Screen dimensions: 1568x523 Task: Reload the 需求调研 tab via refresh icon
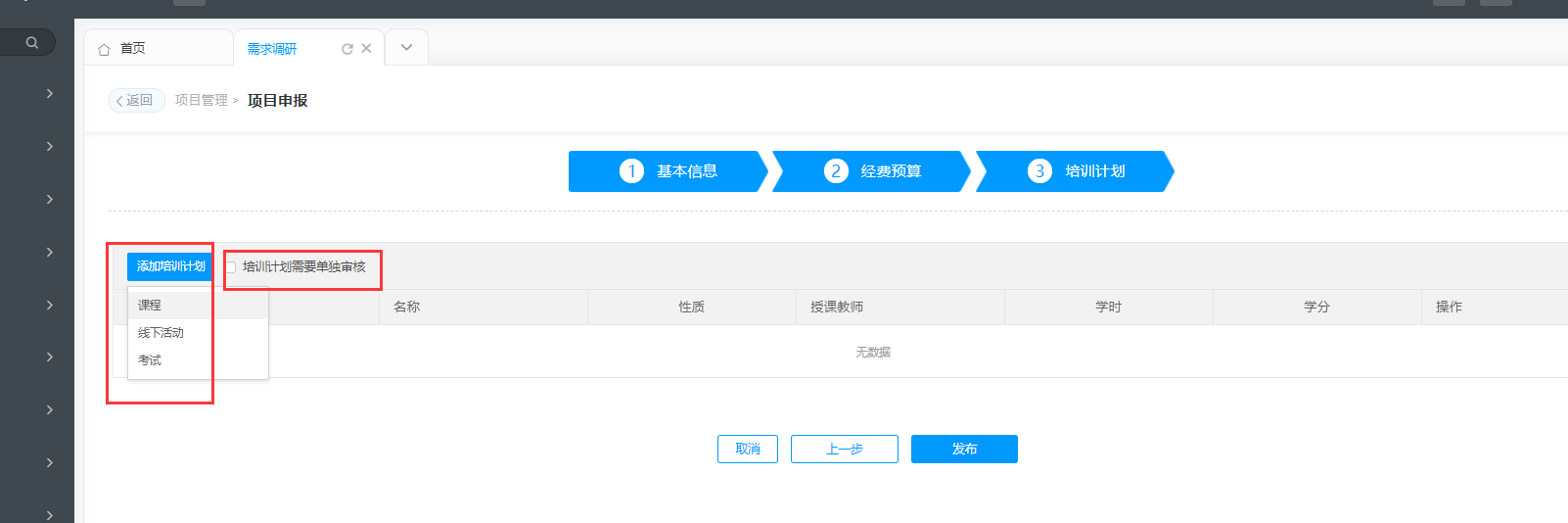346,49
